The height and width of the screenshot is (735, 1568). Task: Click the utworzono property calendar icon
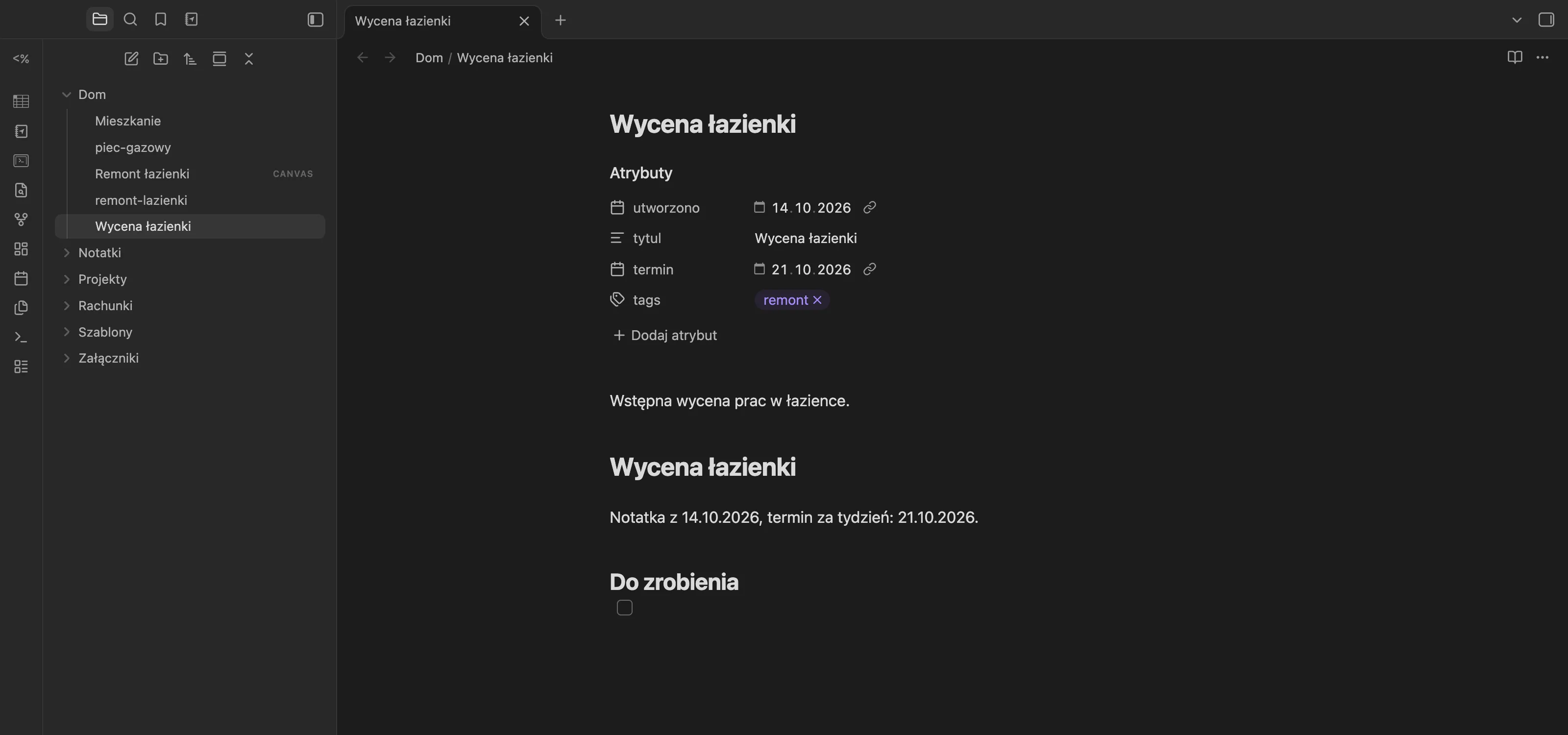point(617,207)
